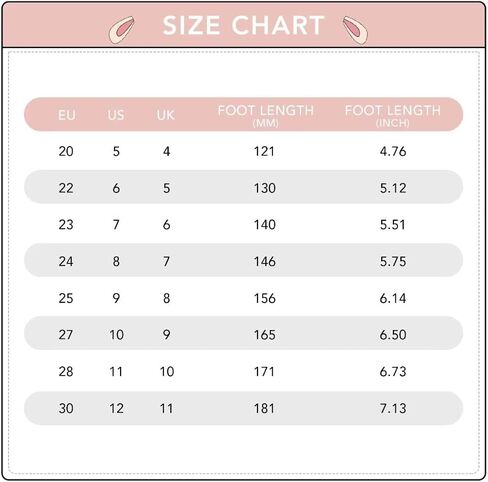
Task: Click the right ballet shoe icon
Action: [355, 30]
